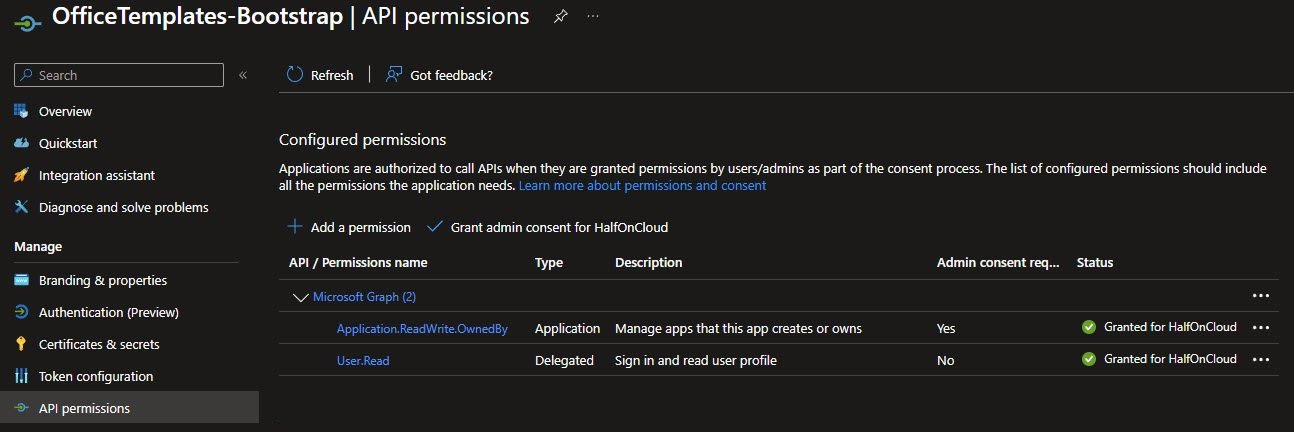This screenshot has height=432, width=1294.
Task: Open the Integration assistant rocket icon
Action: tap(21, 175)
